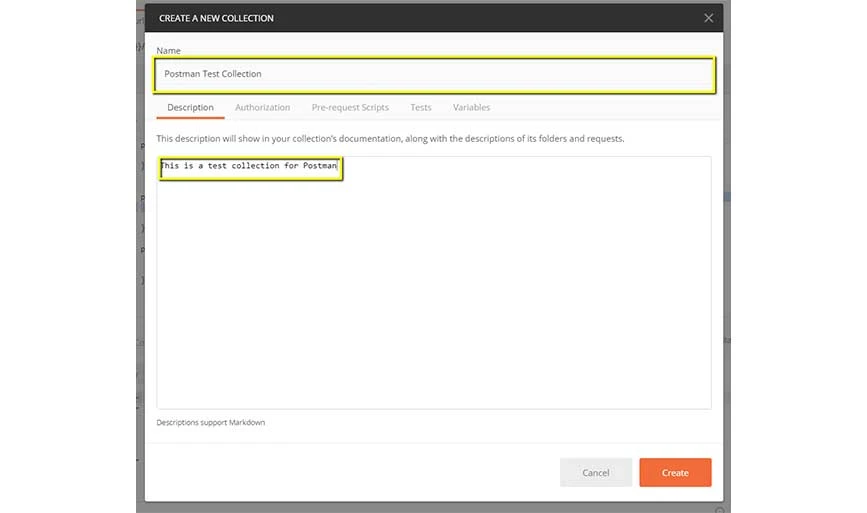Open the Authorization tab
867x513 pixels.
click(262, 107)
